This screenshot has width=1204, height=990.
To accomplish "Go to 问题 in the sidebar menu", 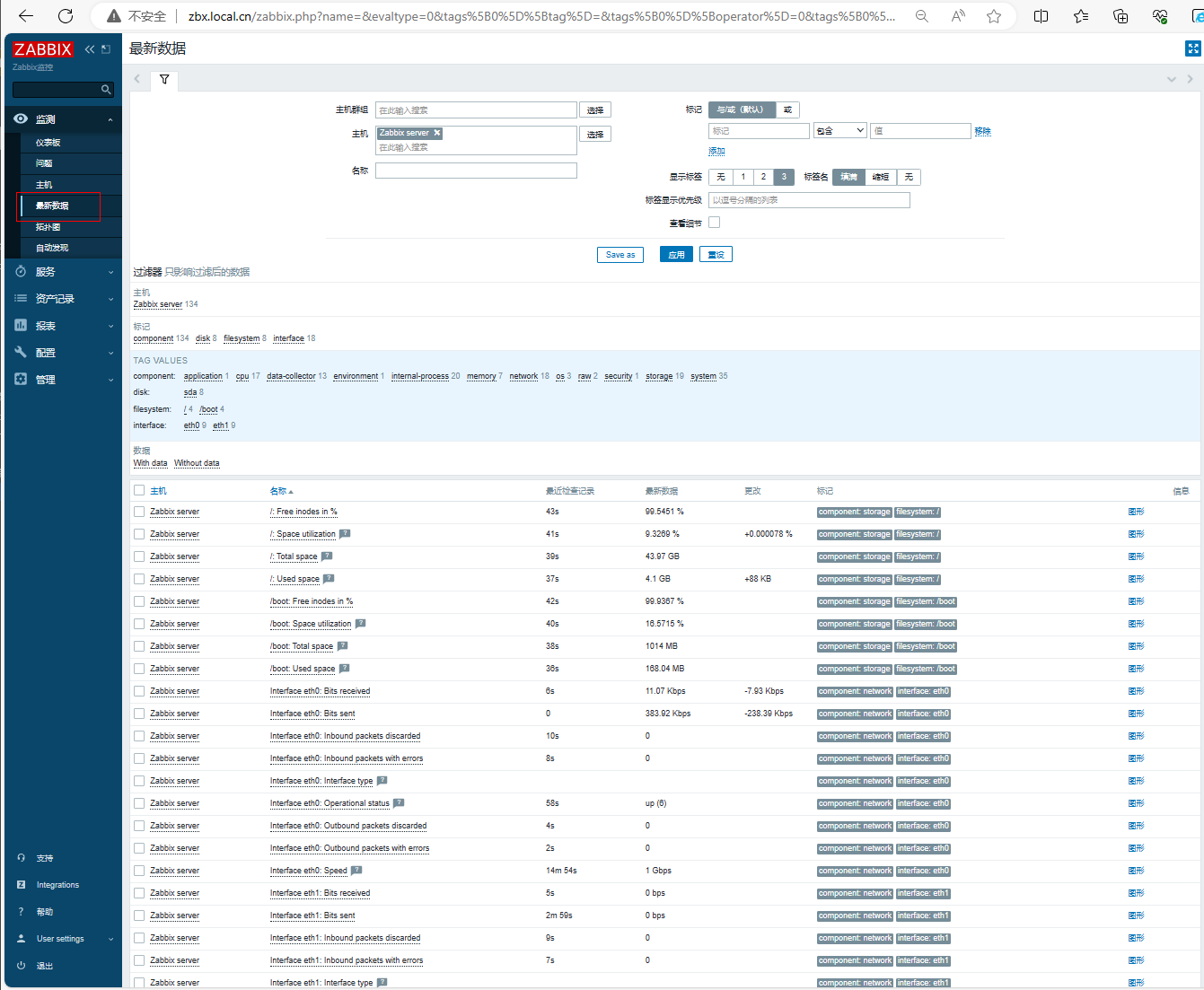I will [x=44, y=163].
